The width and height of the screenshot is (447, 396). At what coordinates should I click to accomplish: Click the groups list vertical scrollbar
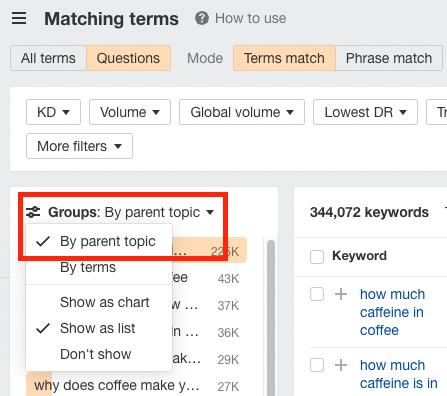pyautogui.click(x=271, y=317)
